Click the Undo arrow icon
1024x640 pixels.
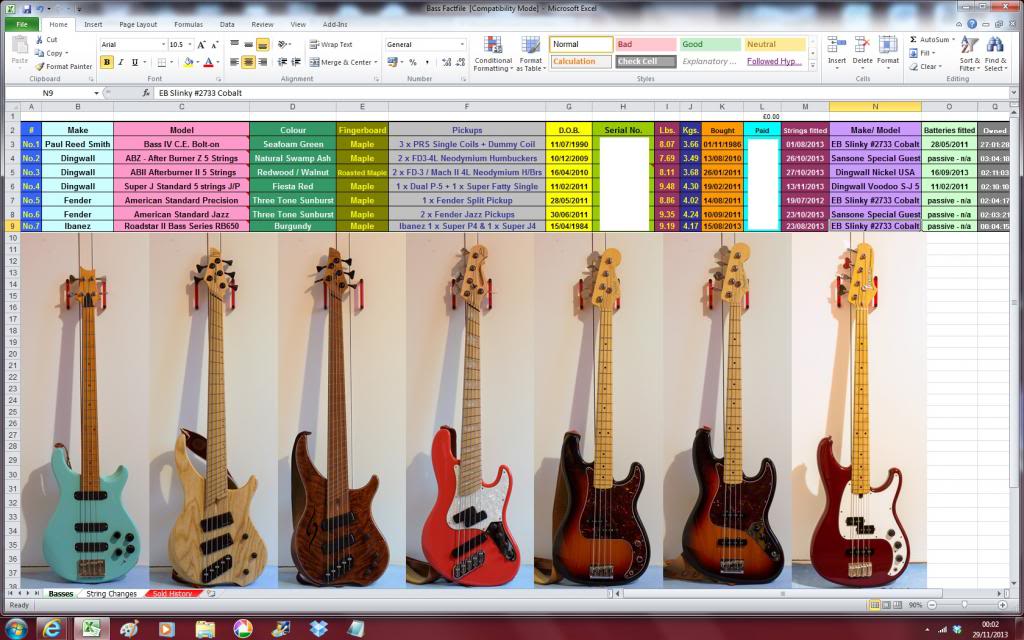tap(40, 9)
